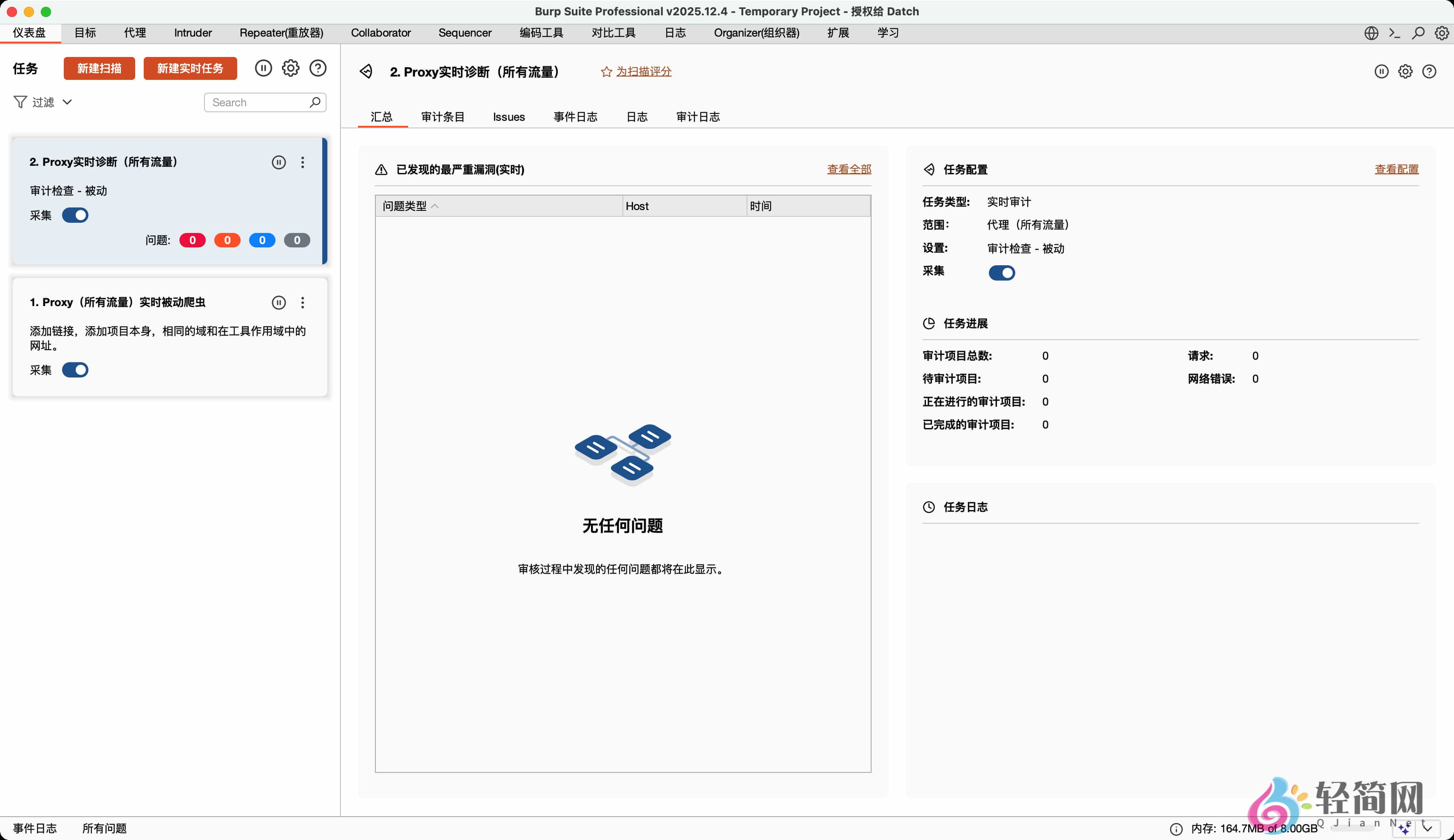Viewport: 1454px width, 840px height.
Task: Open the terminal console icon
Action: [x=1394, y=33]
